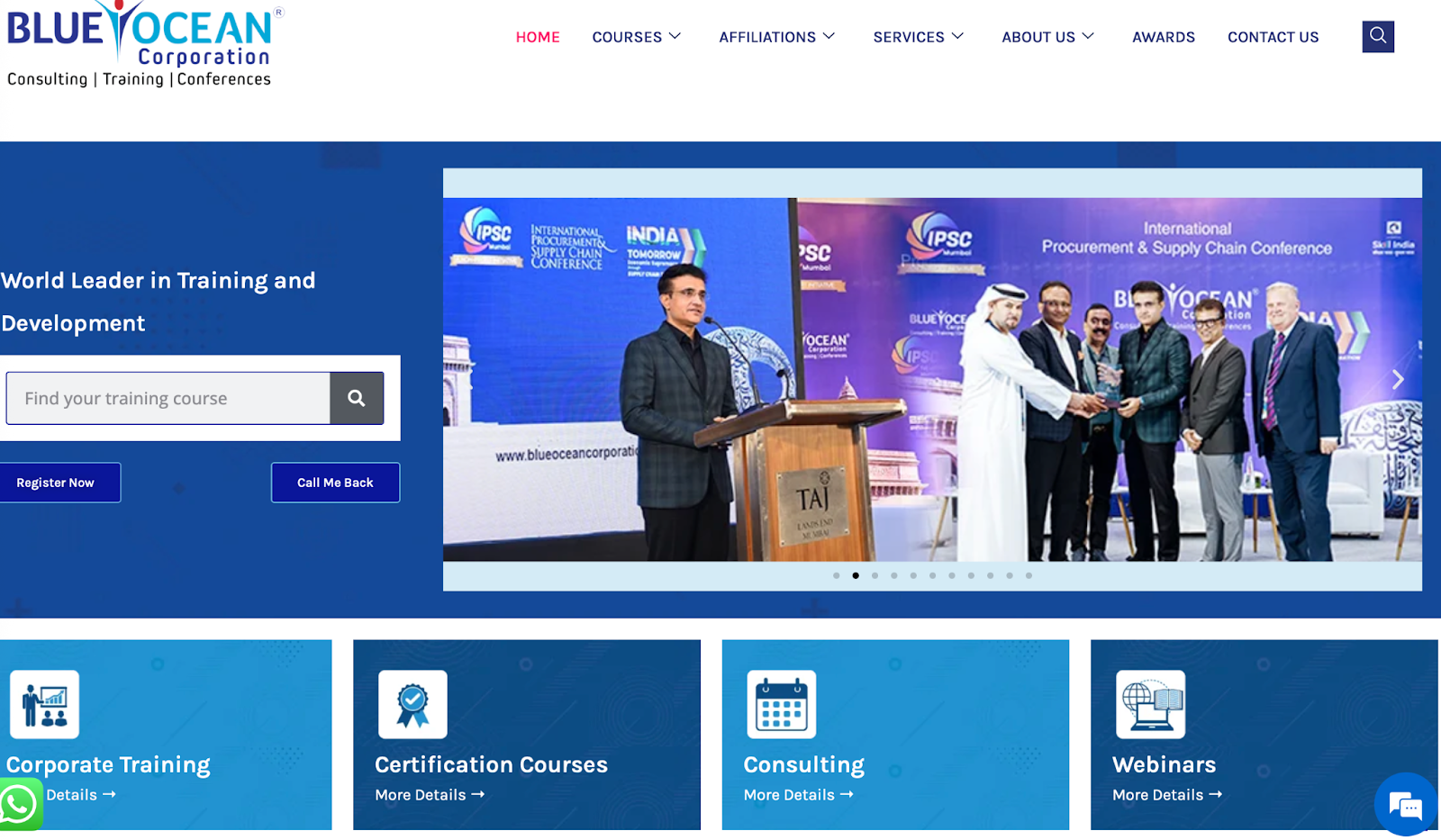Select the last carousel dot
Screen dimensions: 1441x840
point(1029,575)
